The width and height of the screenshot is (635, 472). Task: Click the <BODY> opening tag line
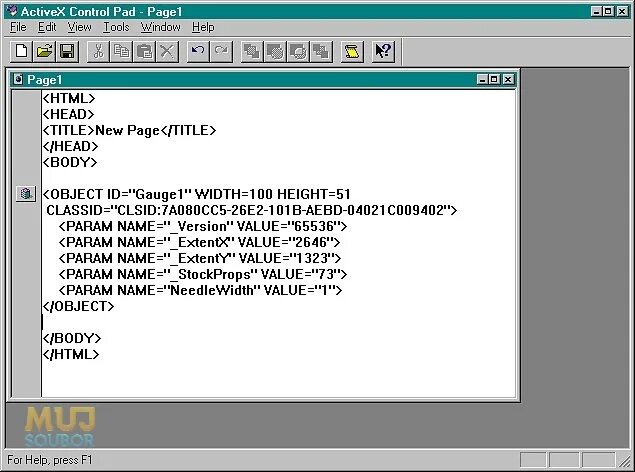(x=70, y=162)
